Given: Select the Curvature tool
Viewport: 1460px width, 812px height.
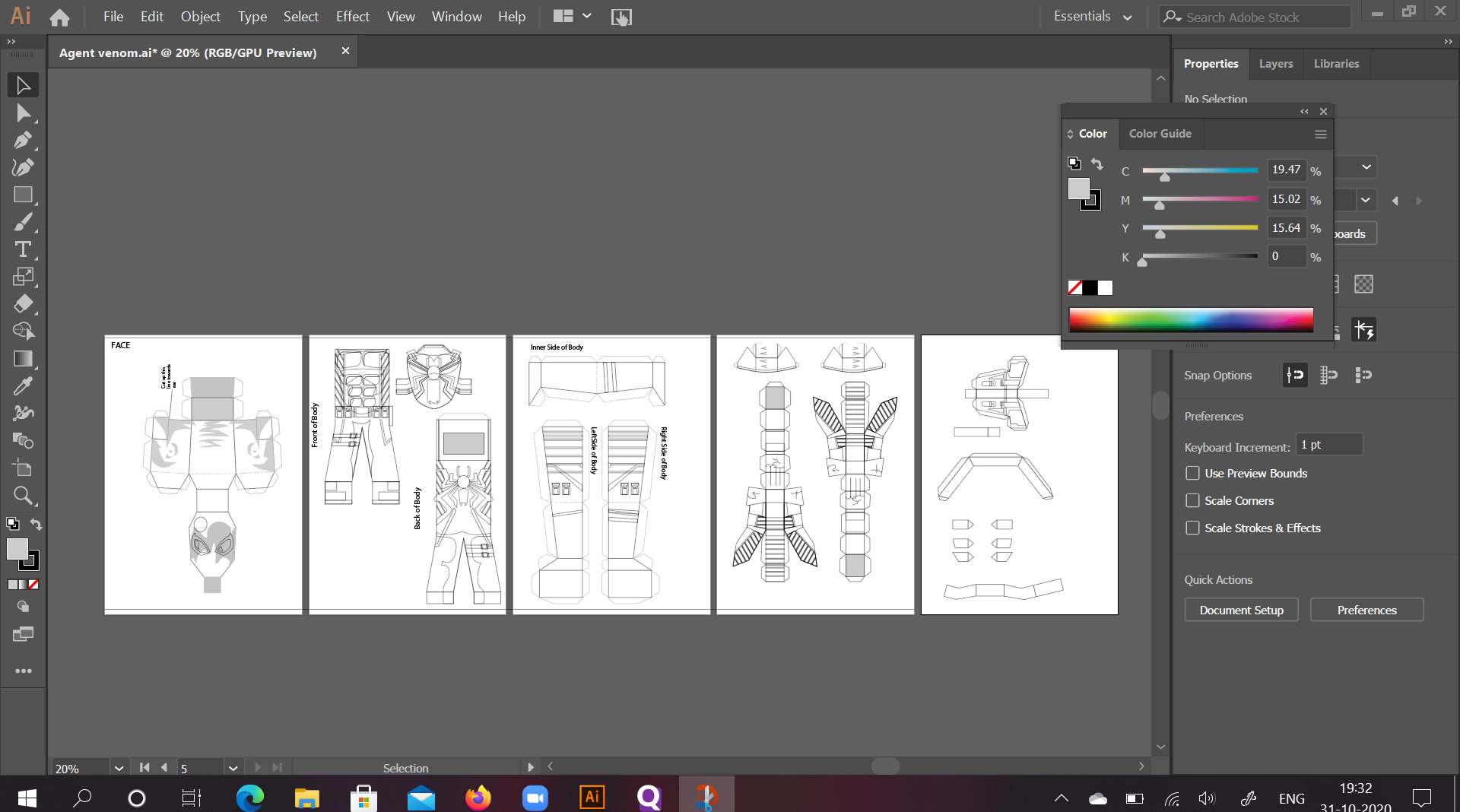Looking at the screenshot, I should [x=23, y=168].
